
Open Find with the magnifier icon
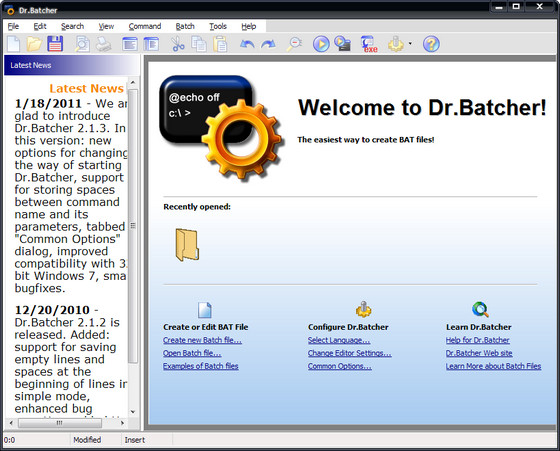click(295, 44)
